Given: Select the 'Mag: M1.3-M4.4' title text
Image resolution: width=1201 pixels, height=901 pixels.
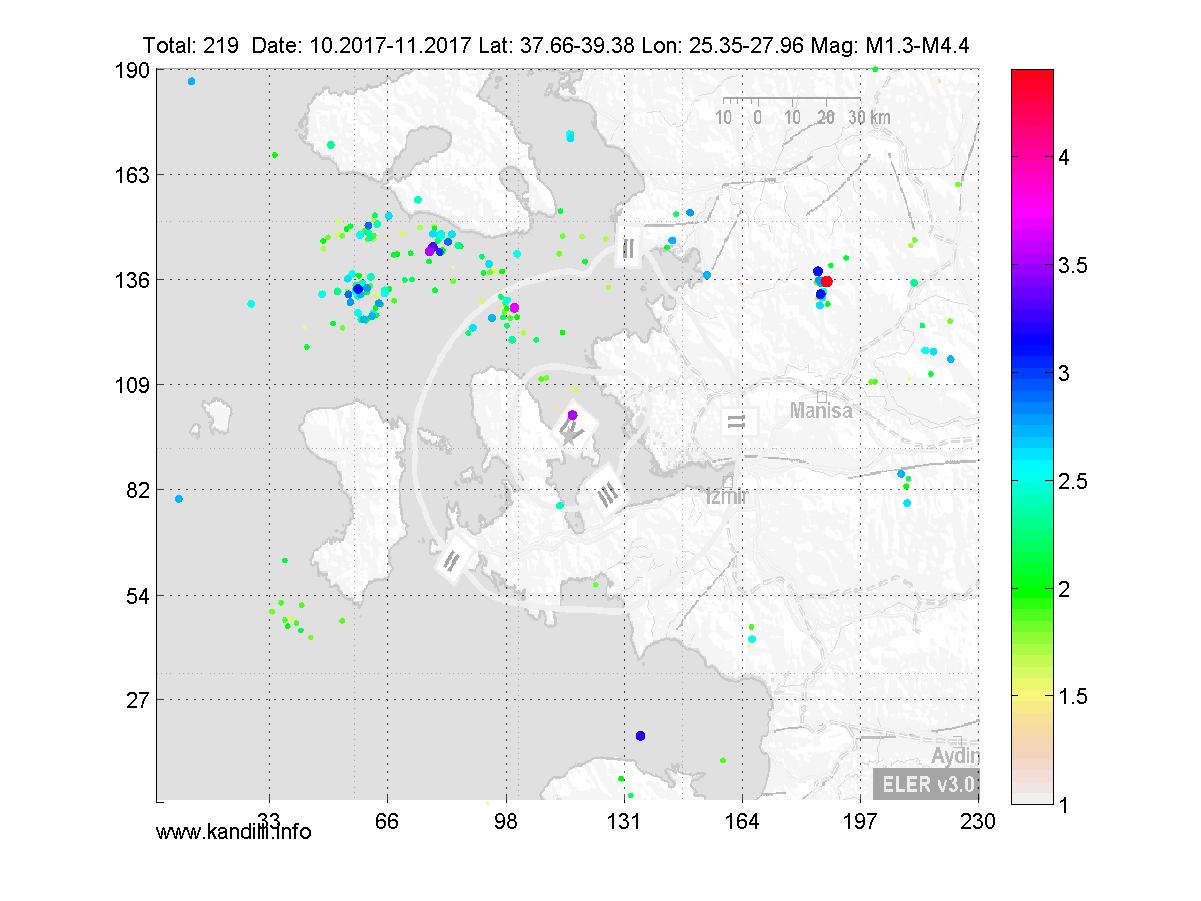Looking at the screenshot, I should 891,46.
